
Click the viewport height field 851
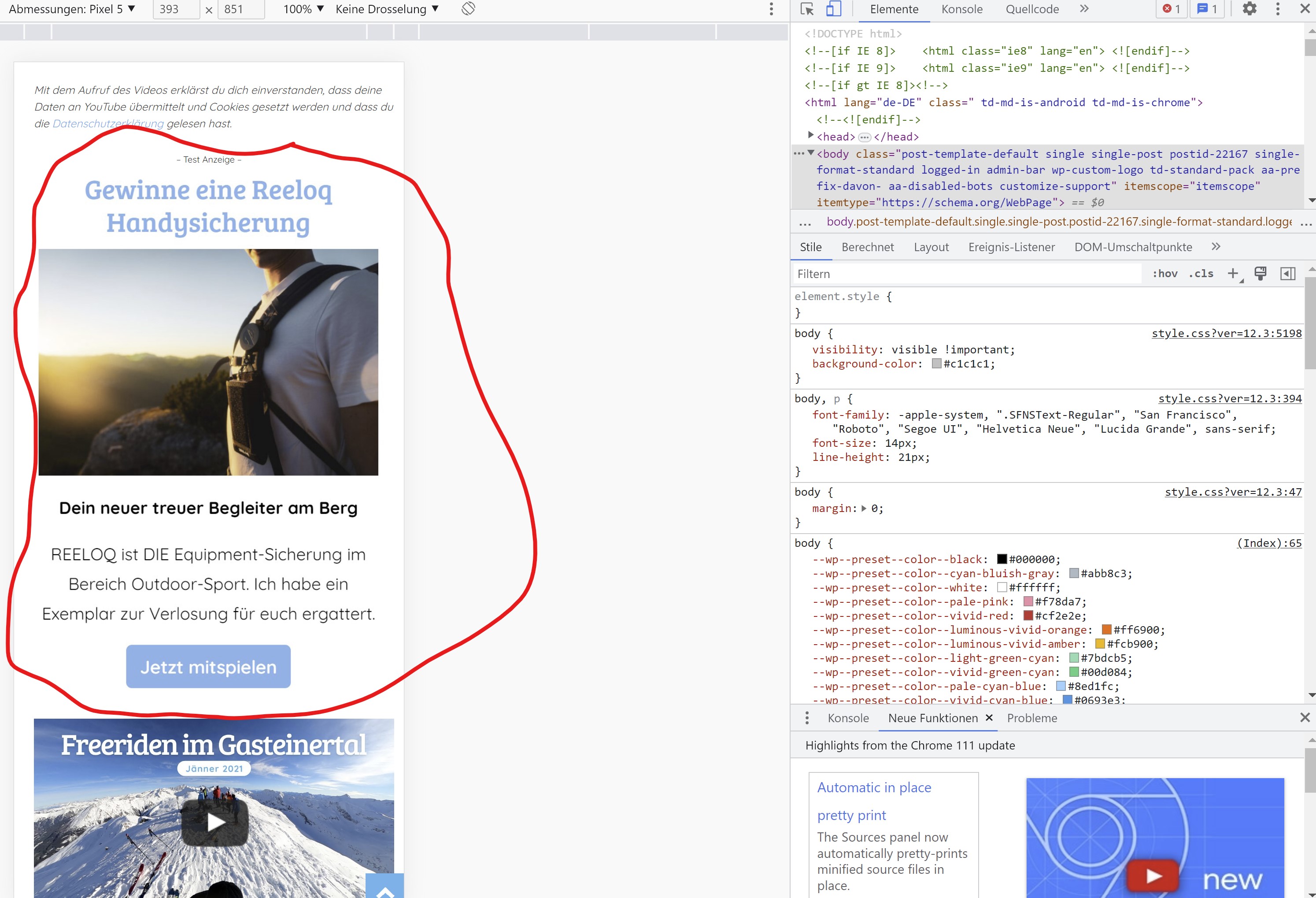pos(240,9)
